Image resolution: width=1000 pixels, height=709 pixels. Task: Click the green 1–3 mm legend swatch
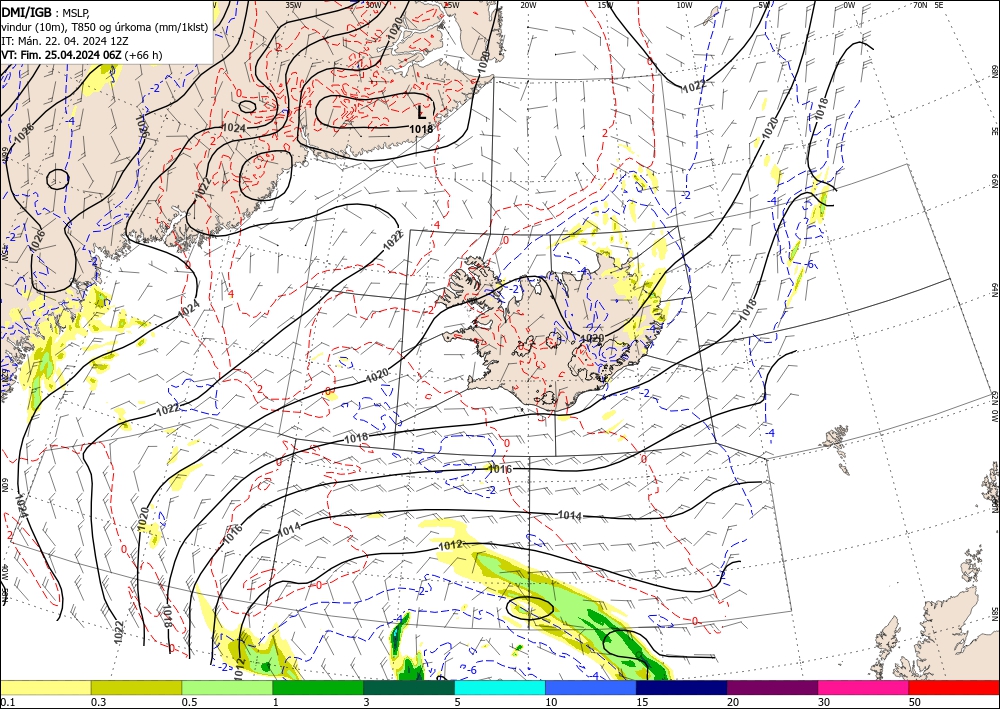(318, 687)
